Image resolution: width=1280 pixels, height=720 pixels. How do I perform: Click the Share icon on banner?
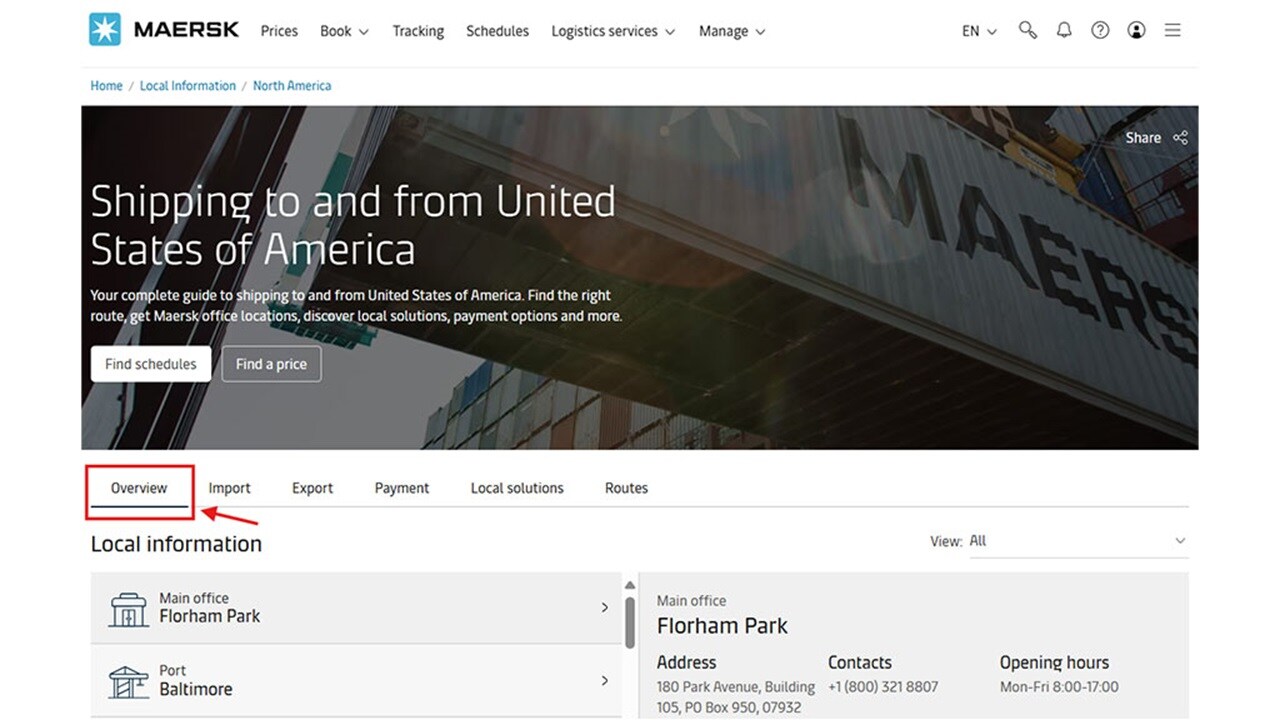point(1180,138)
